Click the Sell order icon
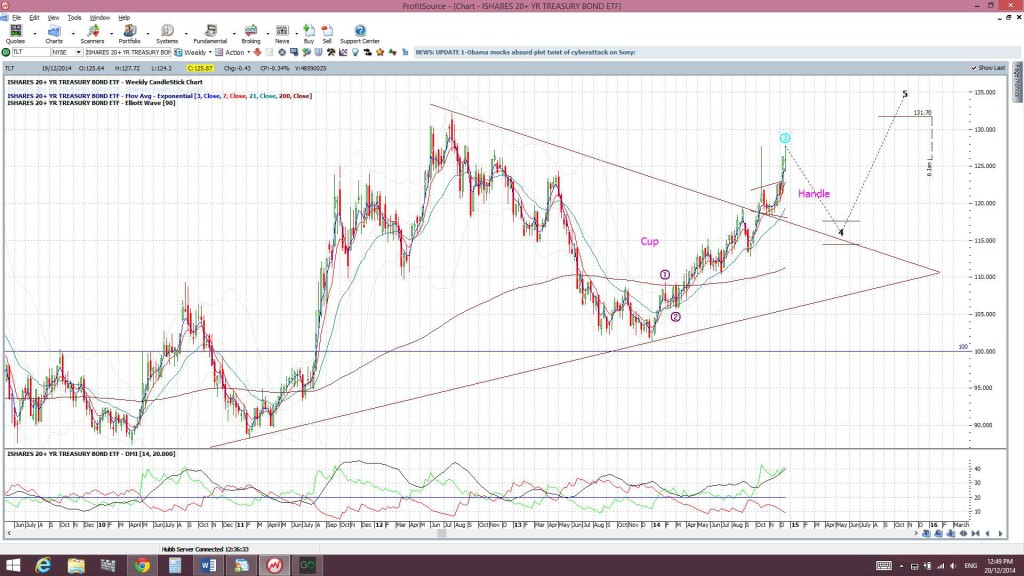1024x576 pixels. coord(327,34)
